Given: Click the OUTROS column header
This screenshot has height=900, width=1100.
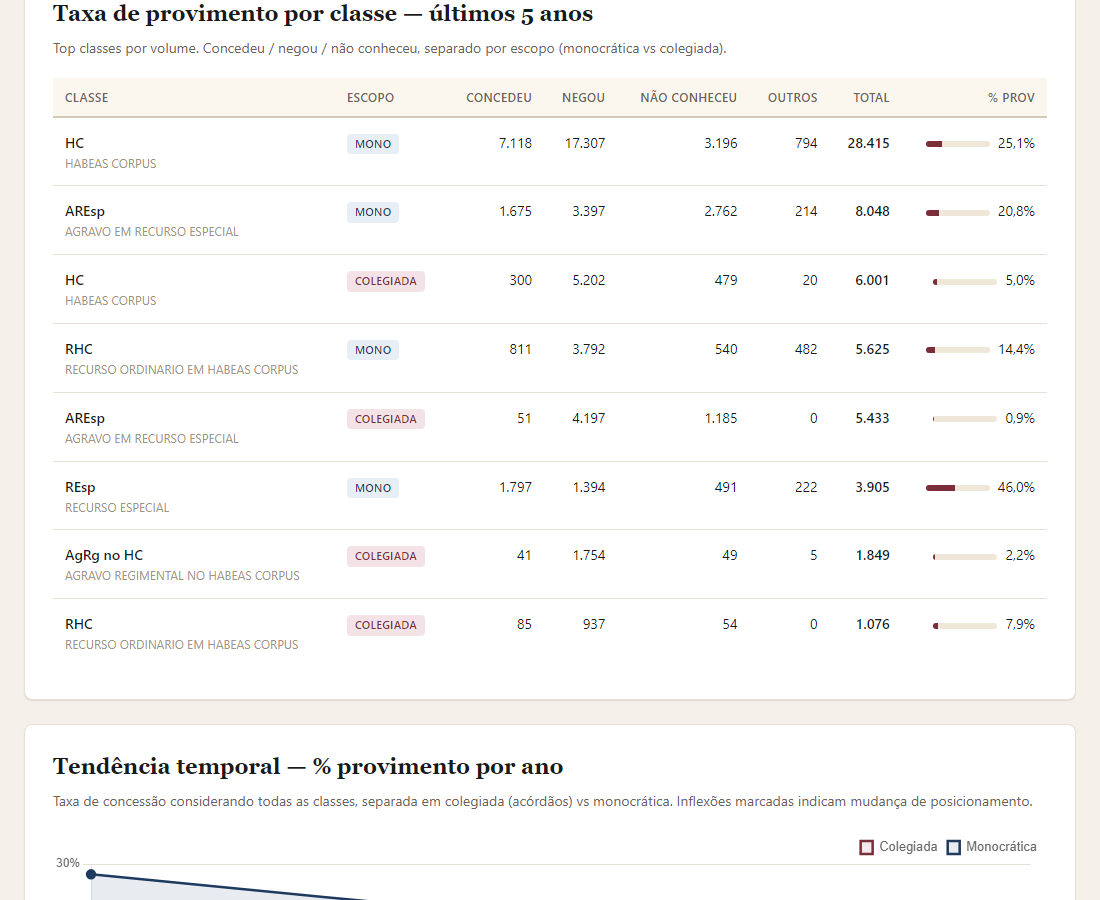Looking at the screenshot, I should tap(792, 98).
